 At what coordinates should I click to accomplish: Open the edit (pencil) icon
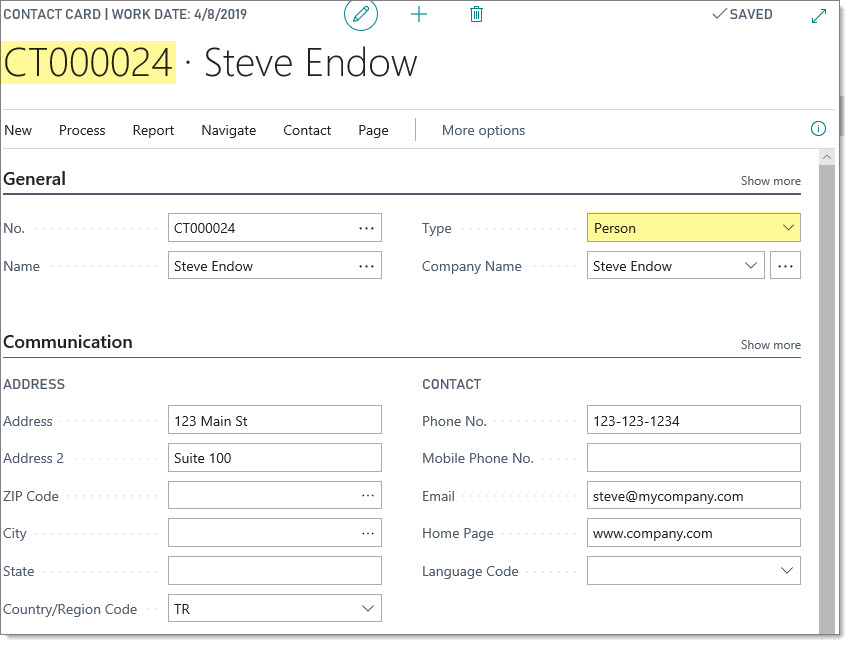pos(361,15)
